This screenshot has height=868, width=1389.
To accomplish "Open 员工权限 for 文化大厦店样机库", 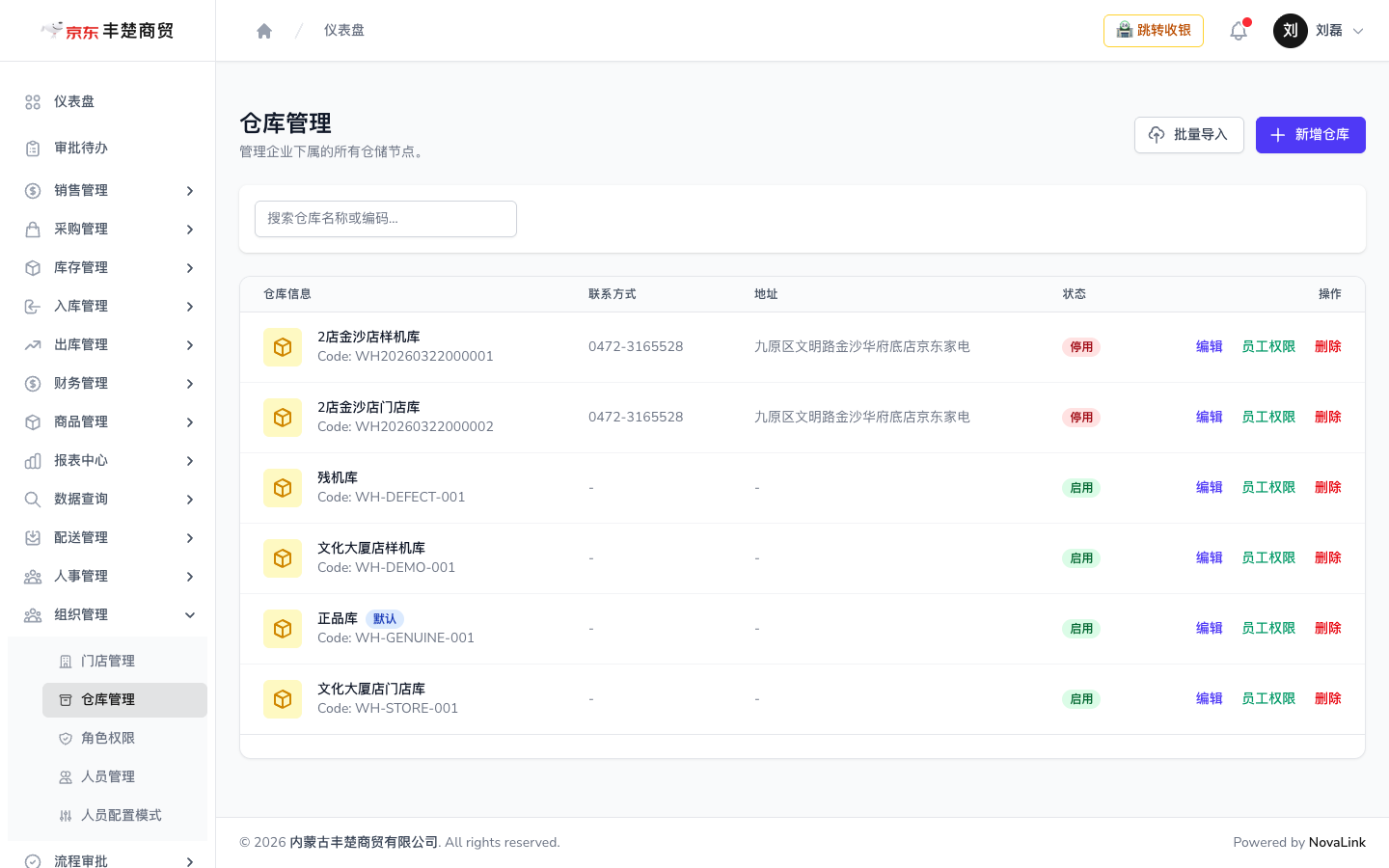I will 1268,558.
